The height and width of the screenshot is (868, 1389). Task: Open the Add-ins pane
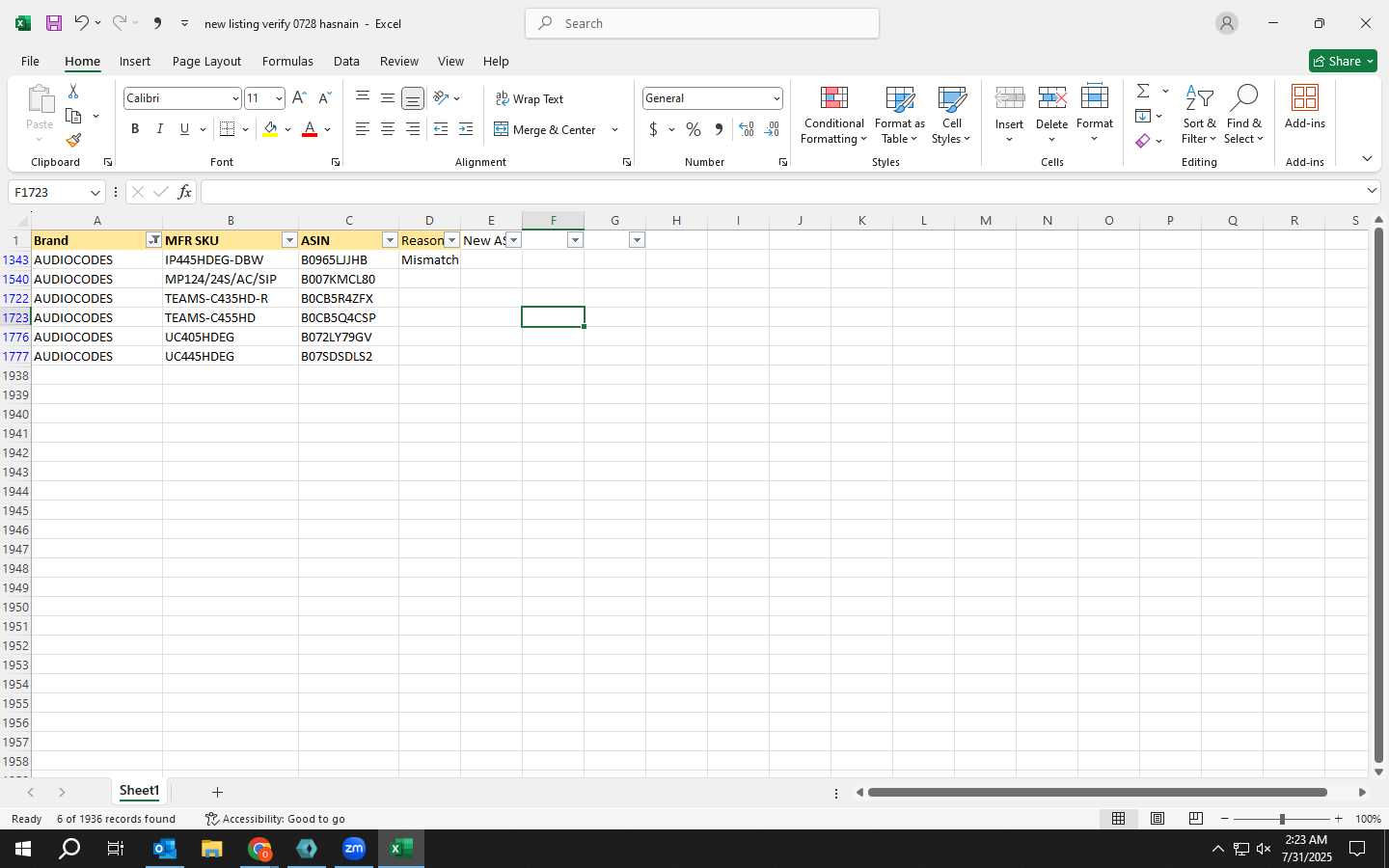tap(1305, 107)
